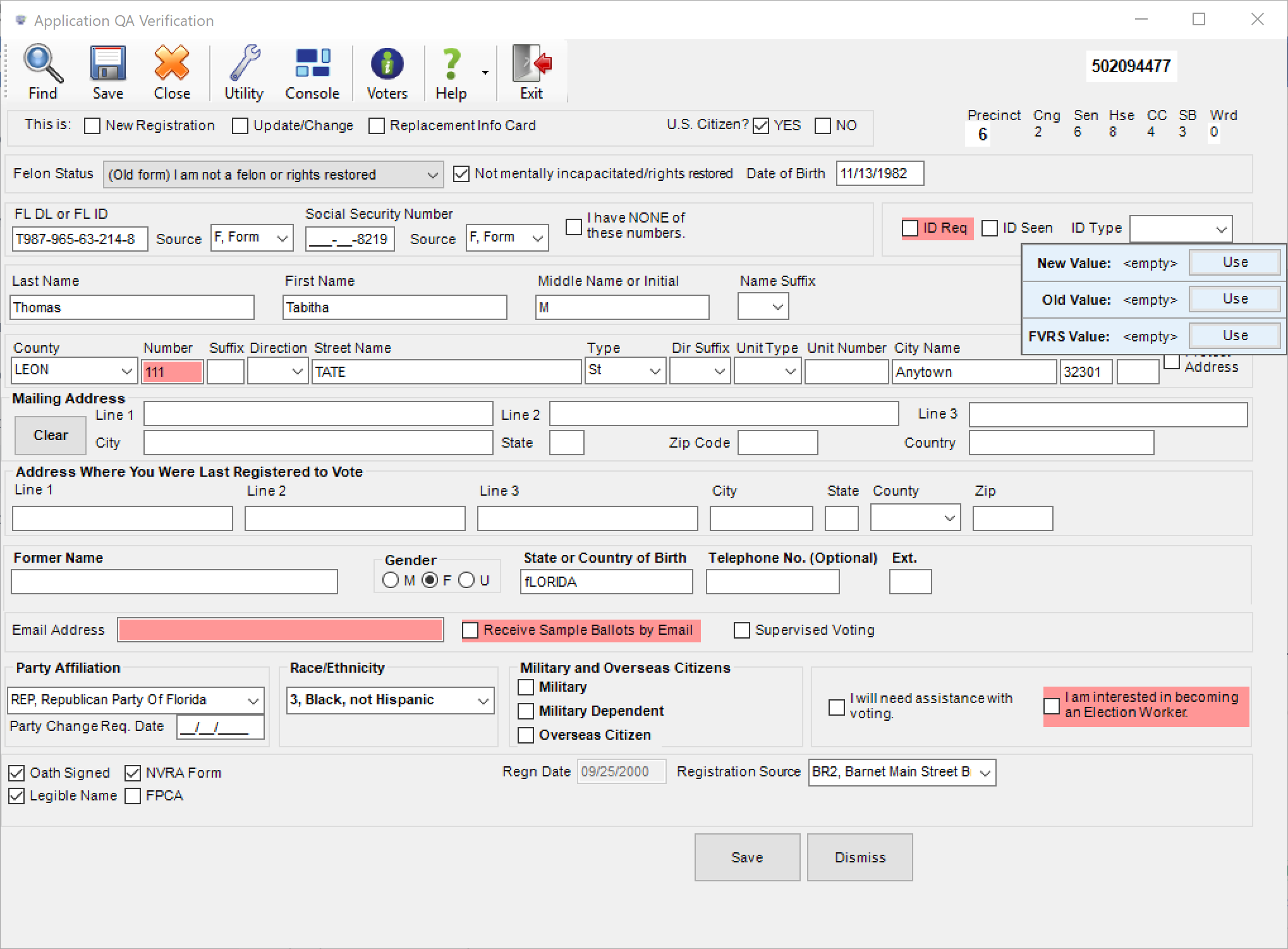Screen dimensions: 1288x949
Task: Open the Registration Source dropdown list
Action: [984, 772]
